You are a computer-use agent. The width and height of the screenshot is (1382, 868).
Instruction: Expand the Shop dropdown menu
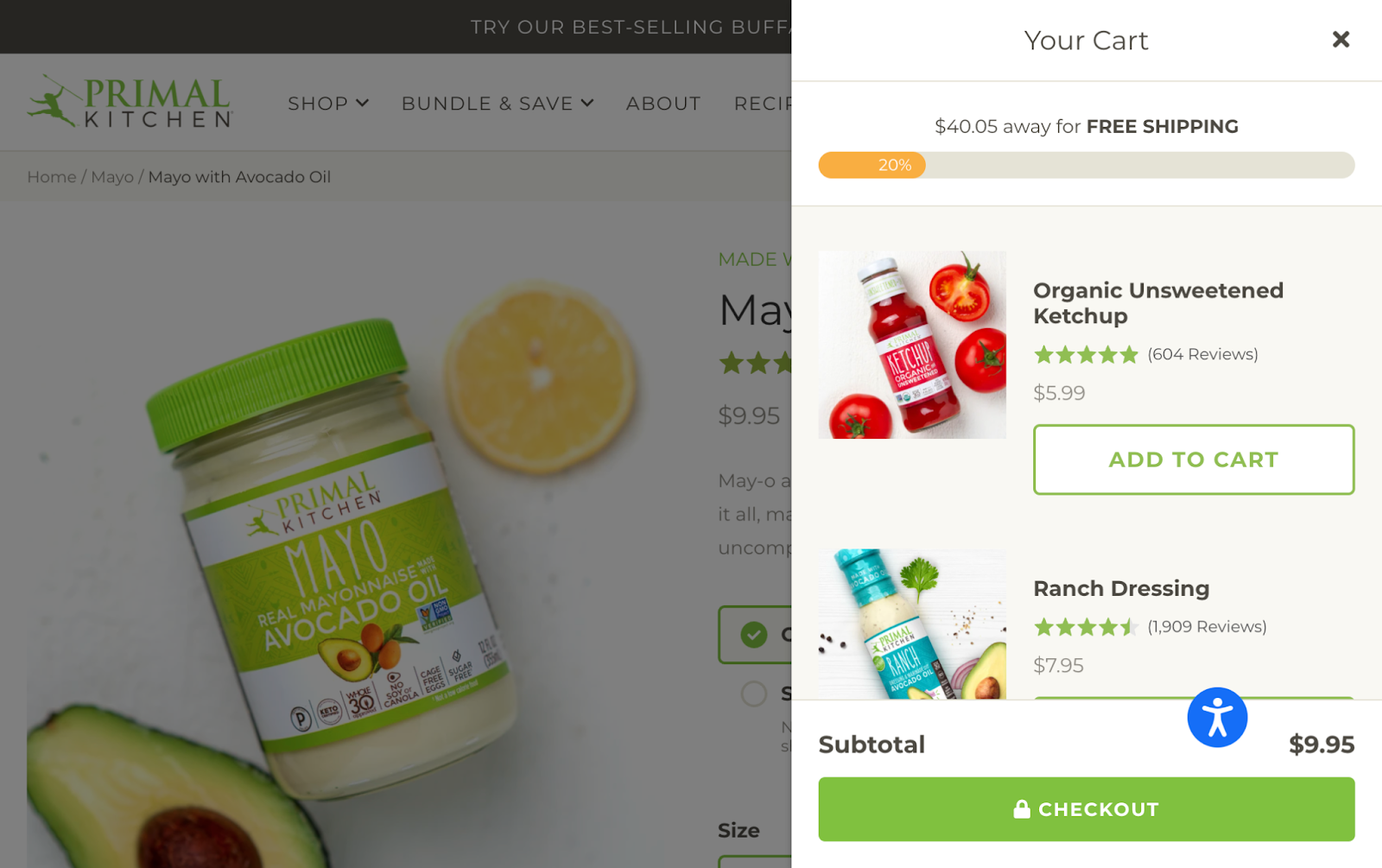328,104
